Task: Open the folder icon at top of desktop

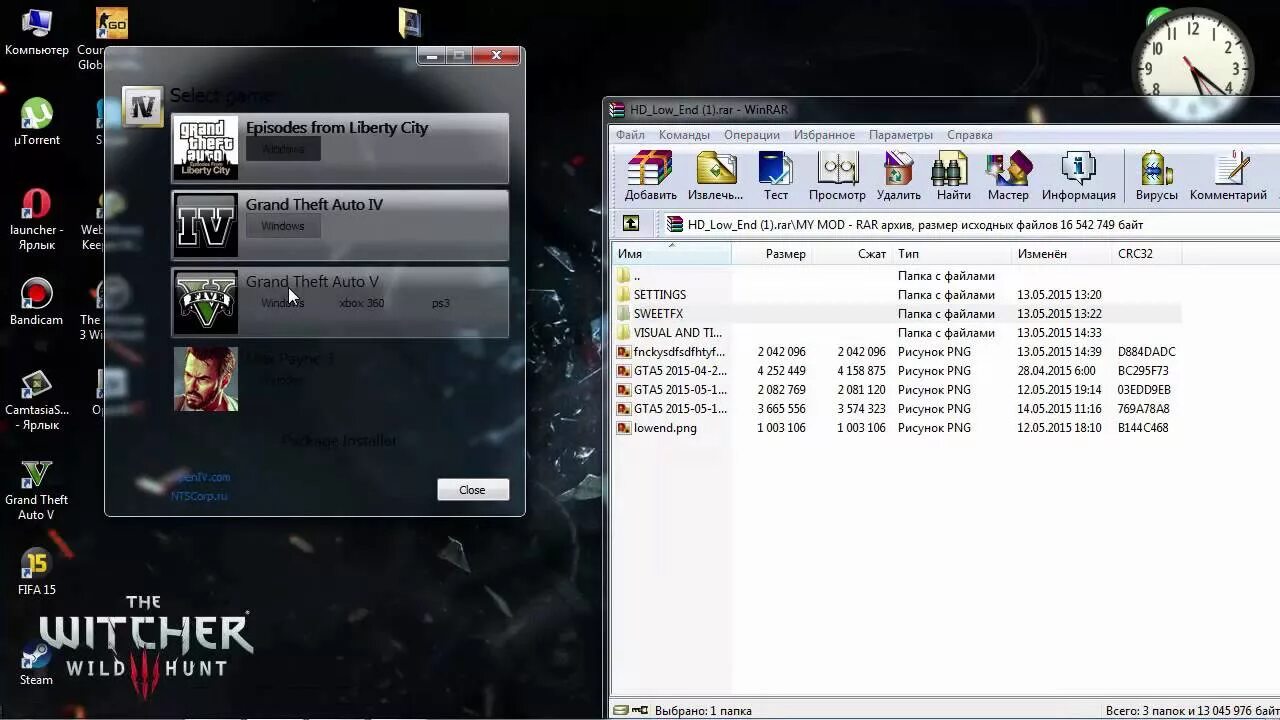Action: [410, 23]
